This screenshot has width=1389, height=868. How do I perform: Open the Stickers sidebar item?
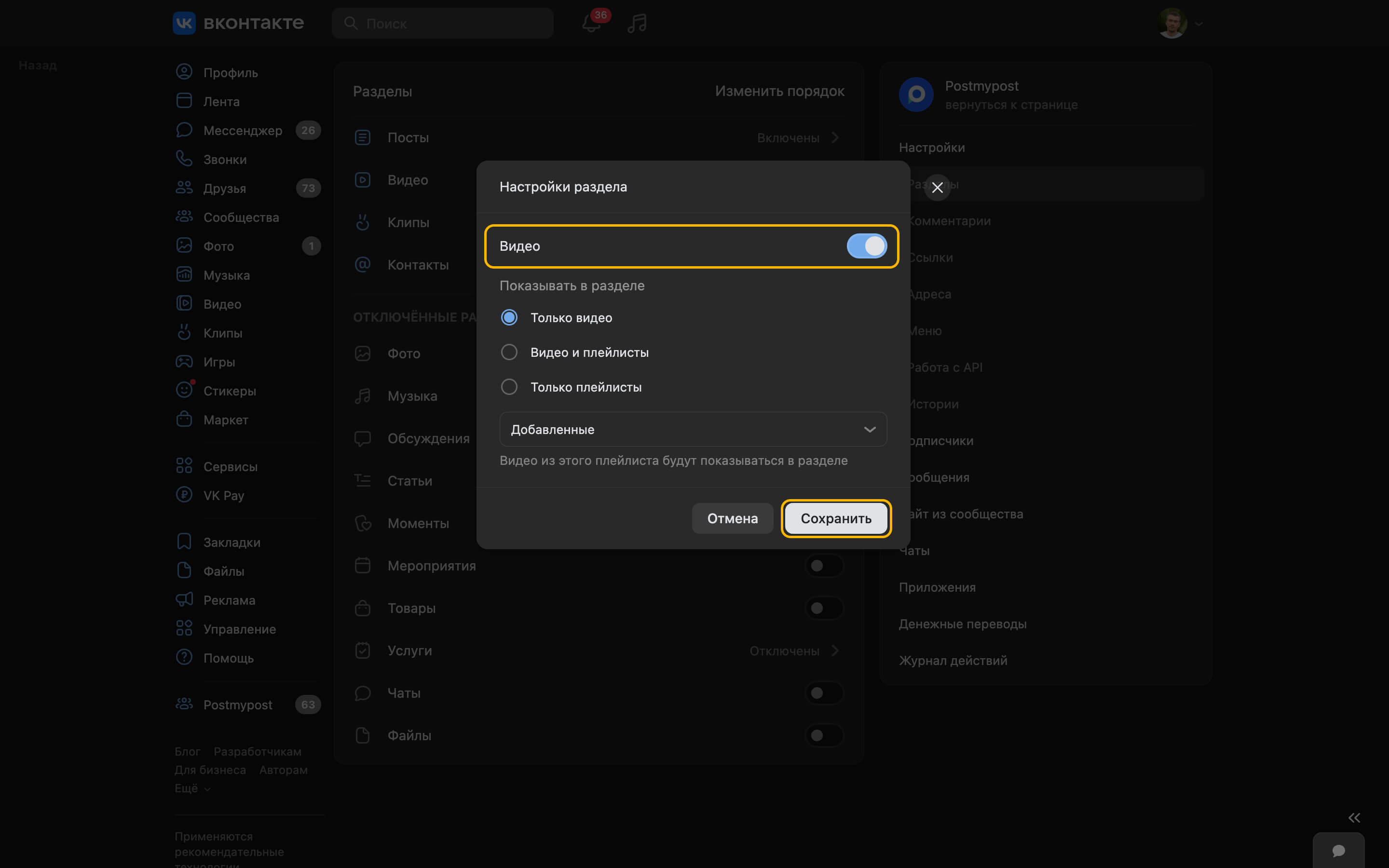tap(229, 391)
